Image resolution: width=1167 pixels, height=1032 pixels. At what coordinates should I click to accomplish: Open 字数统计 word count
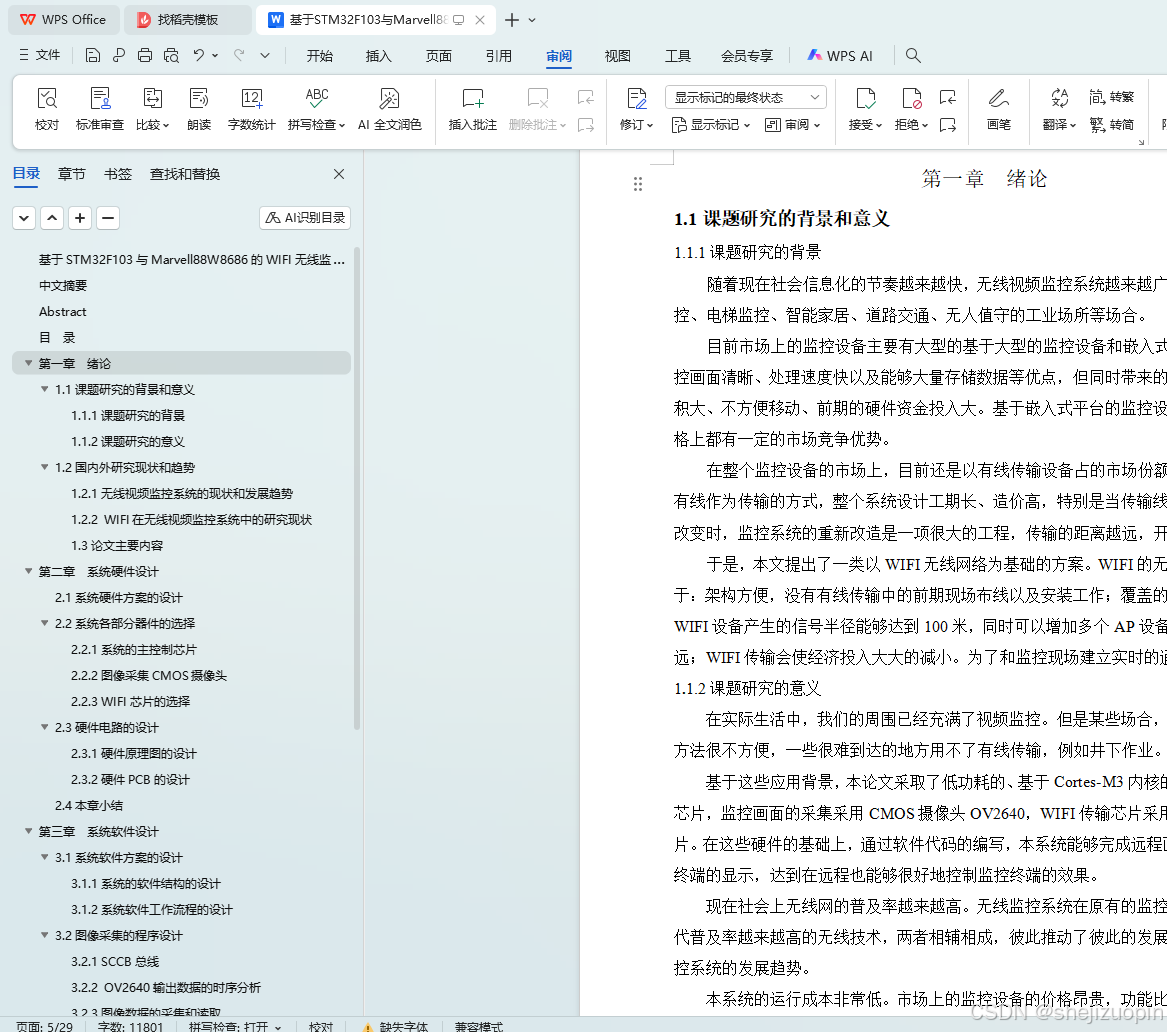(x=252, y=109)
